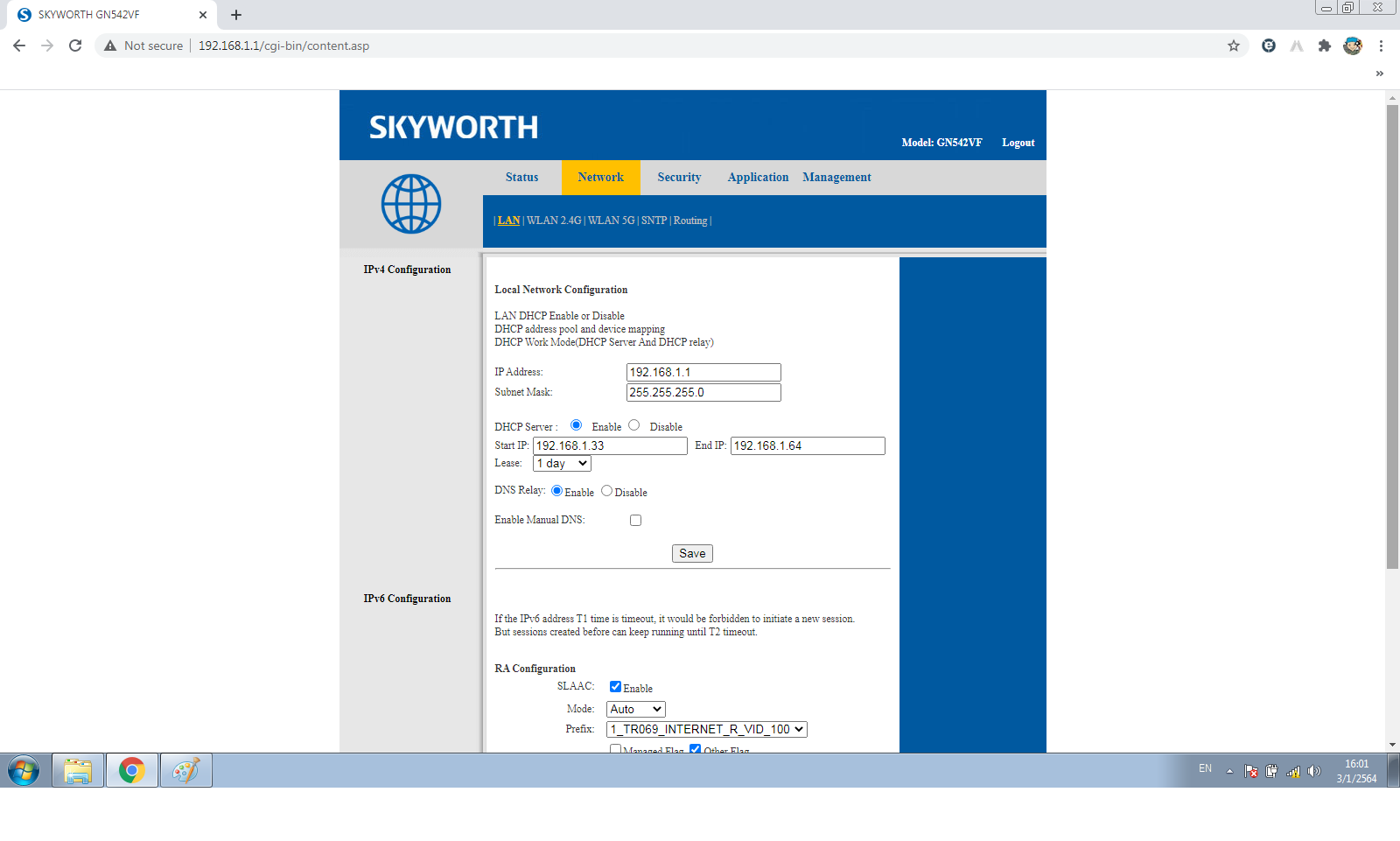The width and height of the screenshot is (1400, 841).
Task: Open the Management tab
Action: [x=836, y=178]
